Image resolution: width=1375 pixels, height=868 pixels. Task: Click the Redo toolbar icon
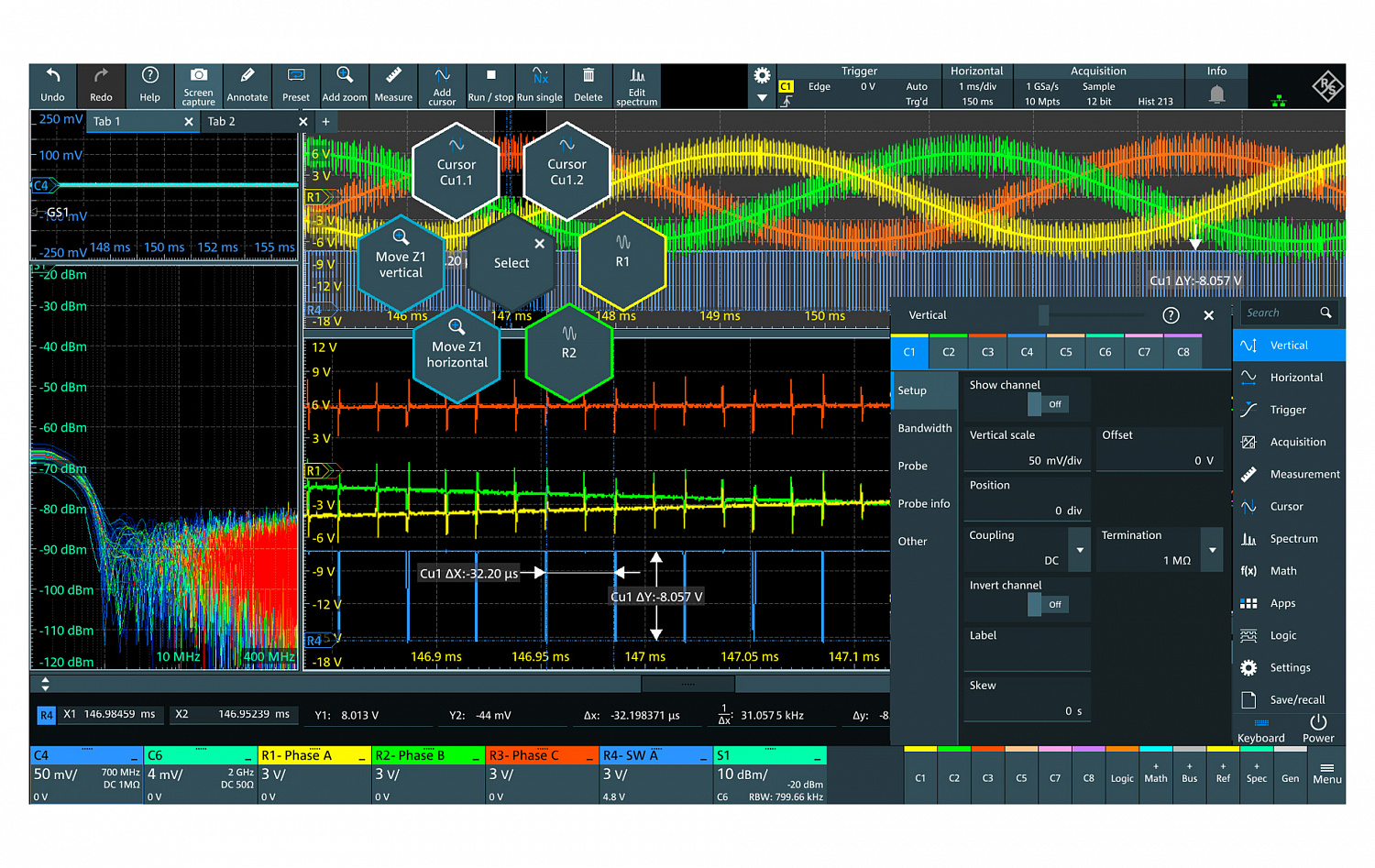point(101,85)
